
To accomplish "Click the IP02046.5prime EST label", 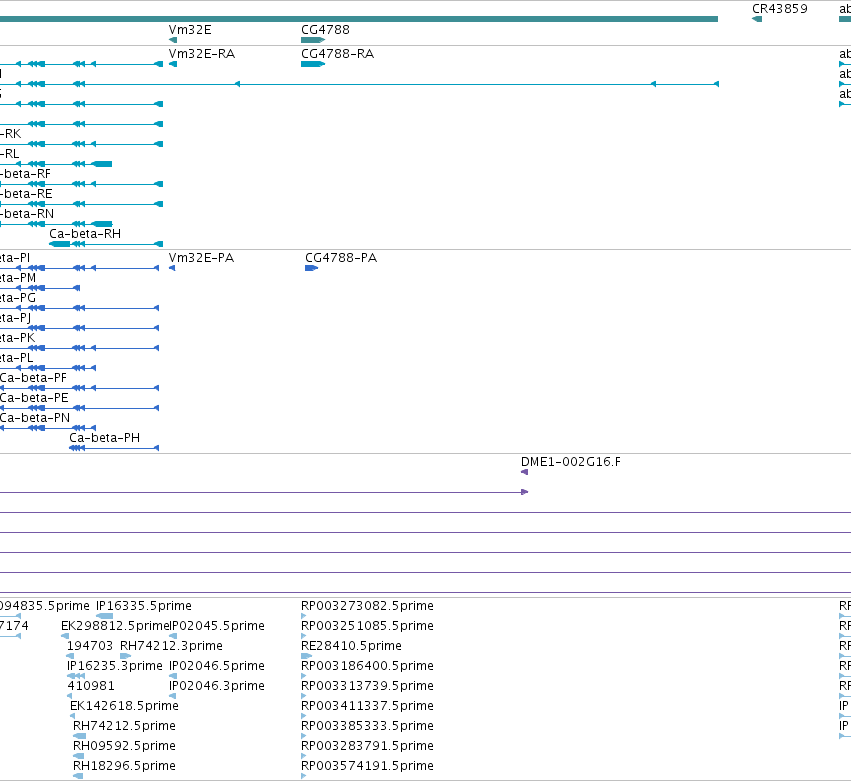I will 217,666.
